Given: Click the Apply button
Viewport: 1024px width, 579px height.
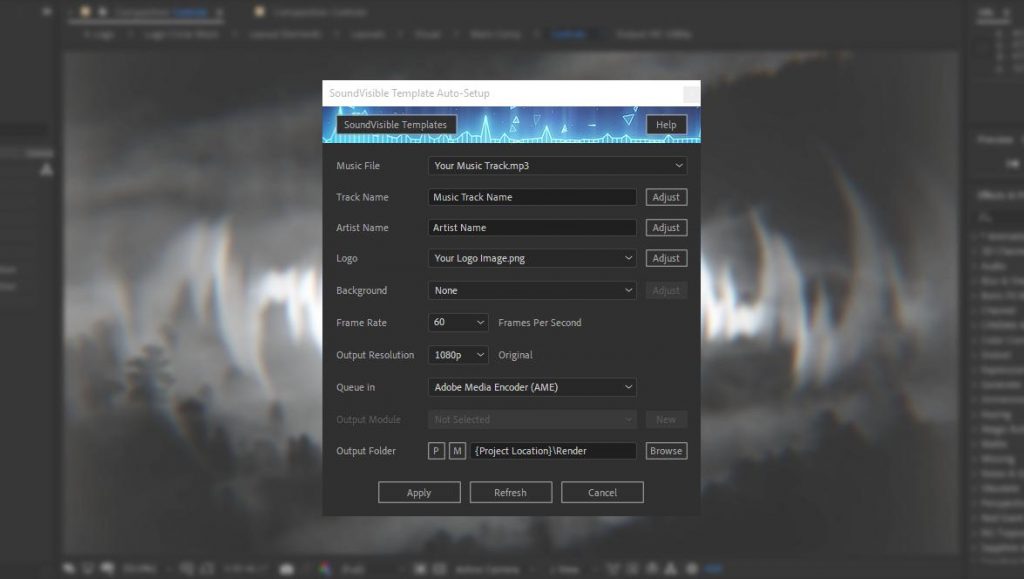Looking at the screenshot, I should pos(419,493).
